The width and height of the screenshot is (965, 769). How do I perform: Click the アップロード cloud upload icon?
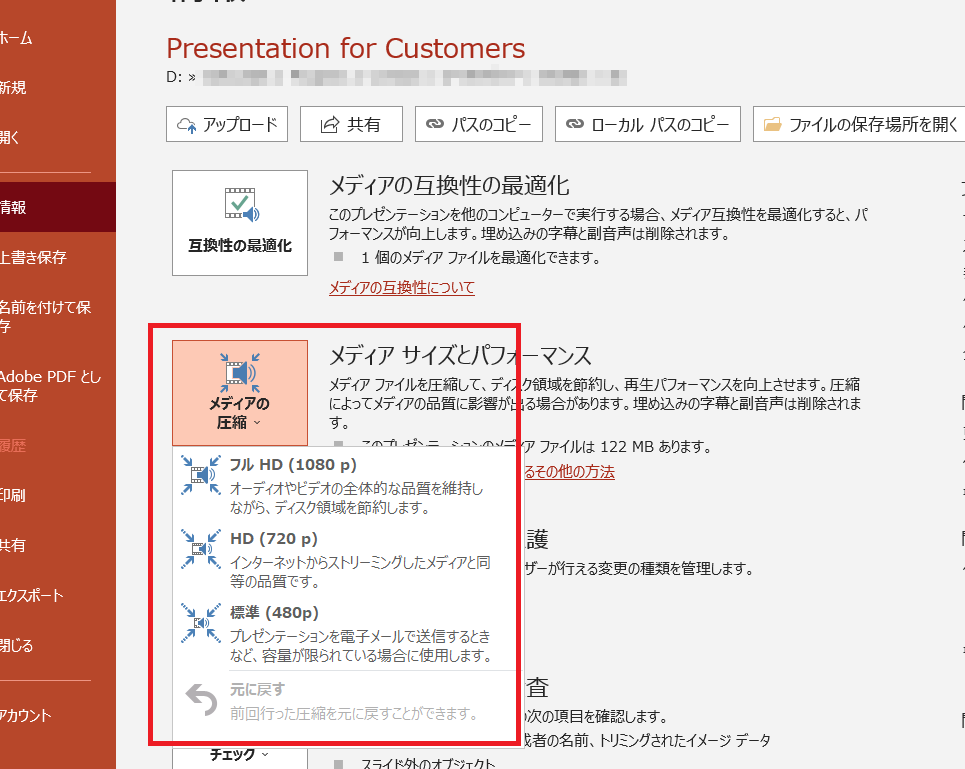pyautogui.click(x=186, y=123)
